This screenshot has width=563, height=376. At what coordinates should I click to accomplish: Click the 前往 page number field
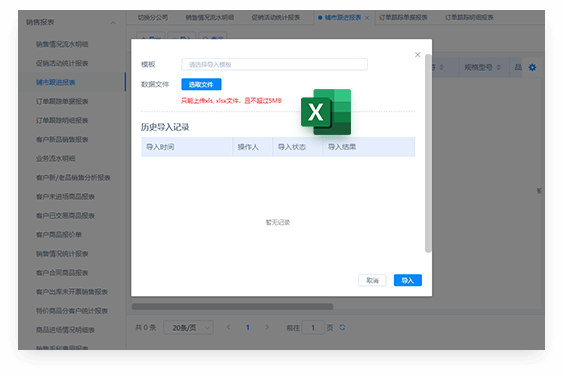[x=313, y=328]
